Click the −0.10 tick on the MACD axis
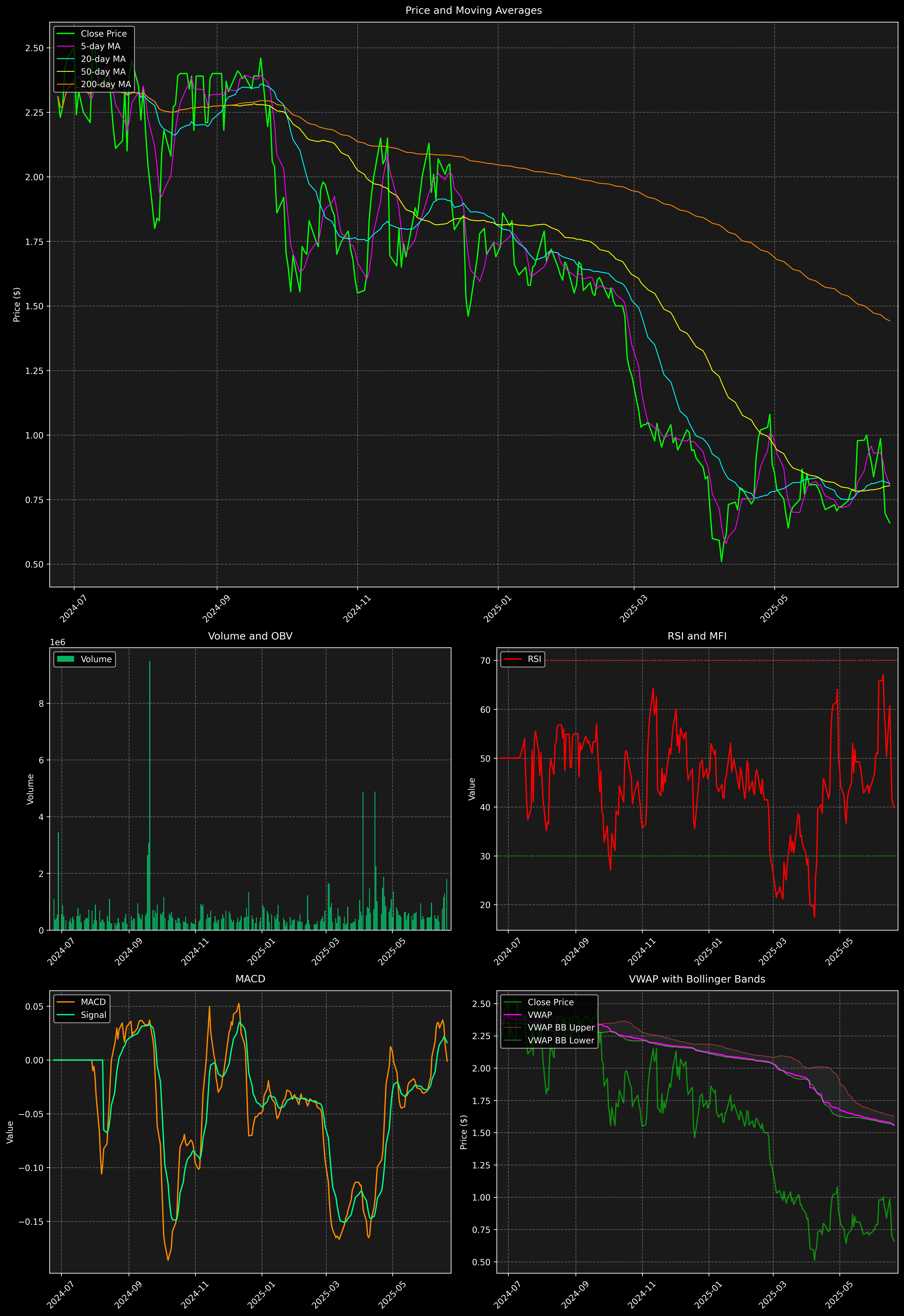904x1316 pixels. tap(31, 1168)
